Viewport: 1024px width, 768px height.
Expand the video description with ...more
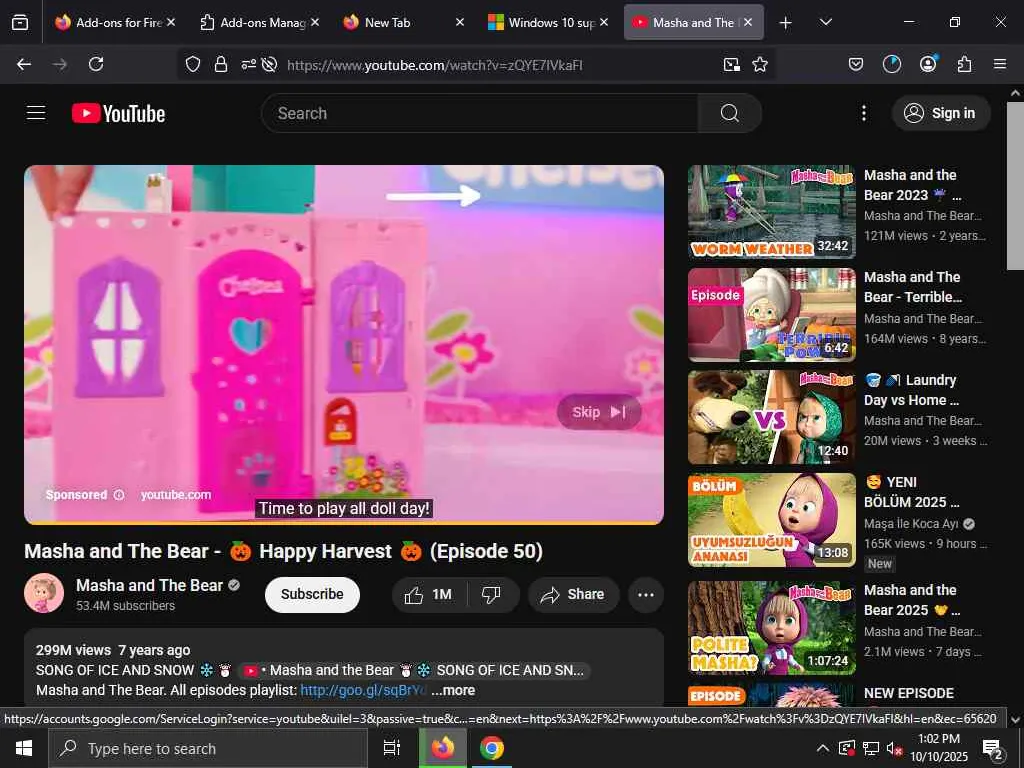coord(453,690)
